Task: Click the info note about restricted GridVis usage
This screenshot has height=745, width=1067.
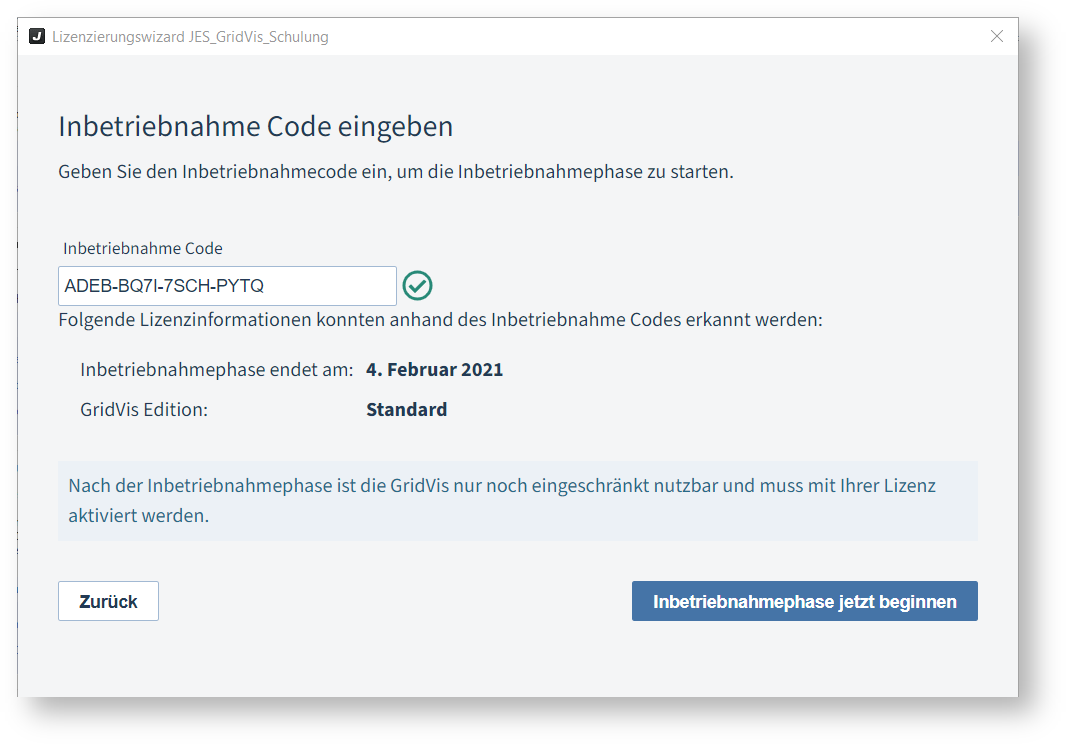Action: point(518,501)
